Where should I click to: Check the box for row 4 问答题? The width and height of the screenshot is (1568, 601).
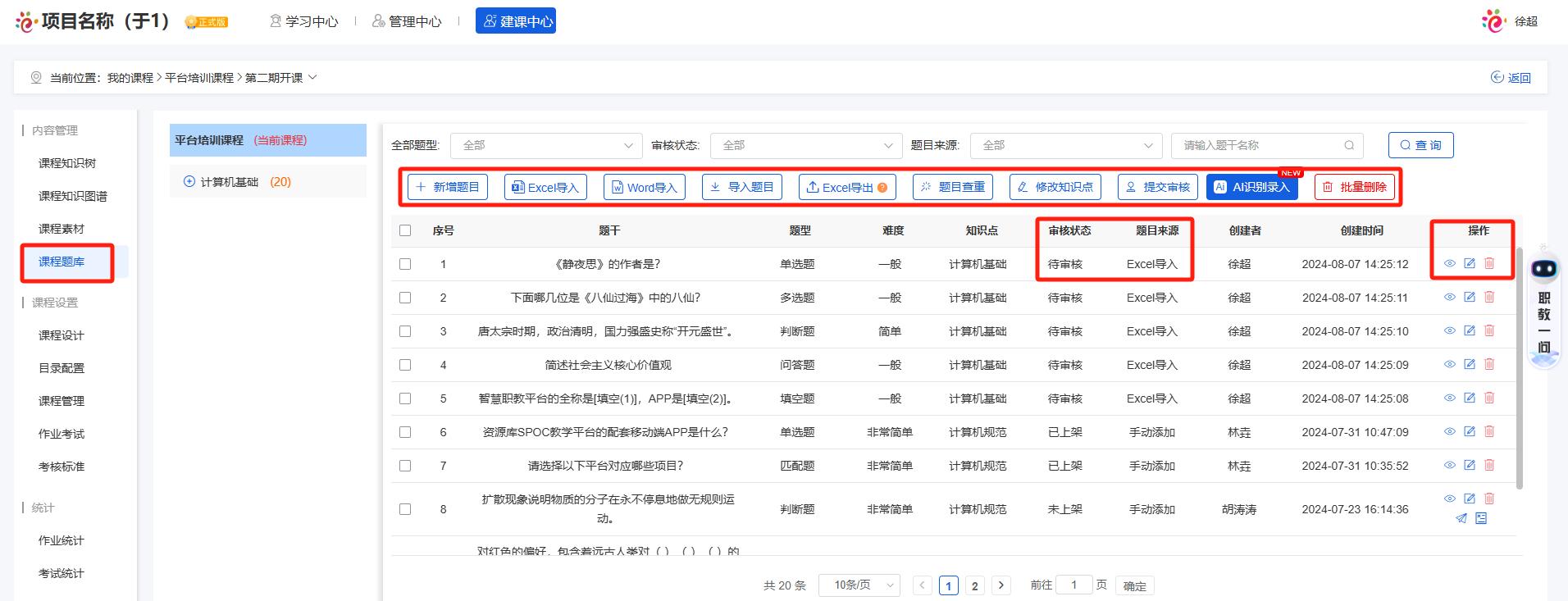coord(405,365)
